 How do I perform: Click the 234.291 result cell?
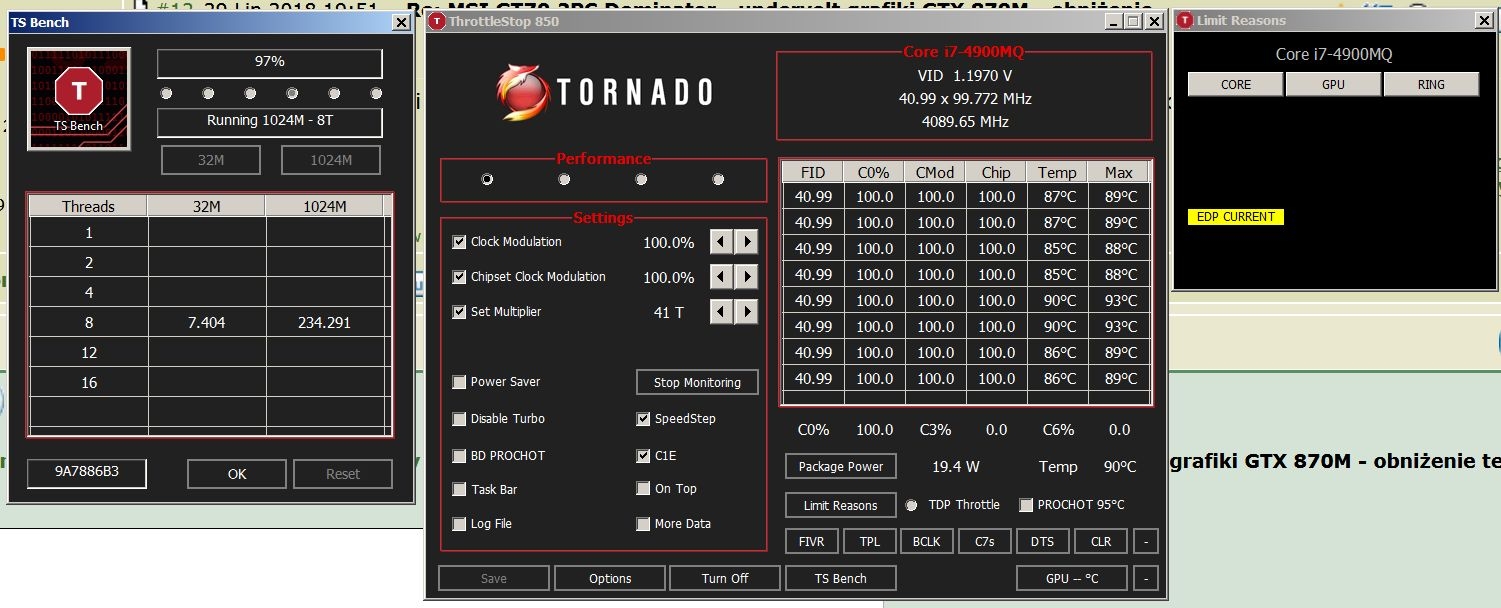[325, 322]
